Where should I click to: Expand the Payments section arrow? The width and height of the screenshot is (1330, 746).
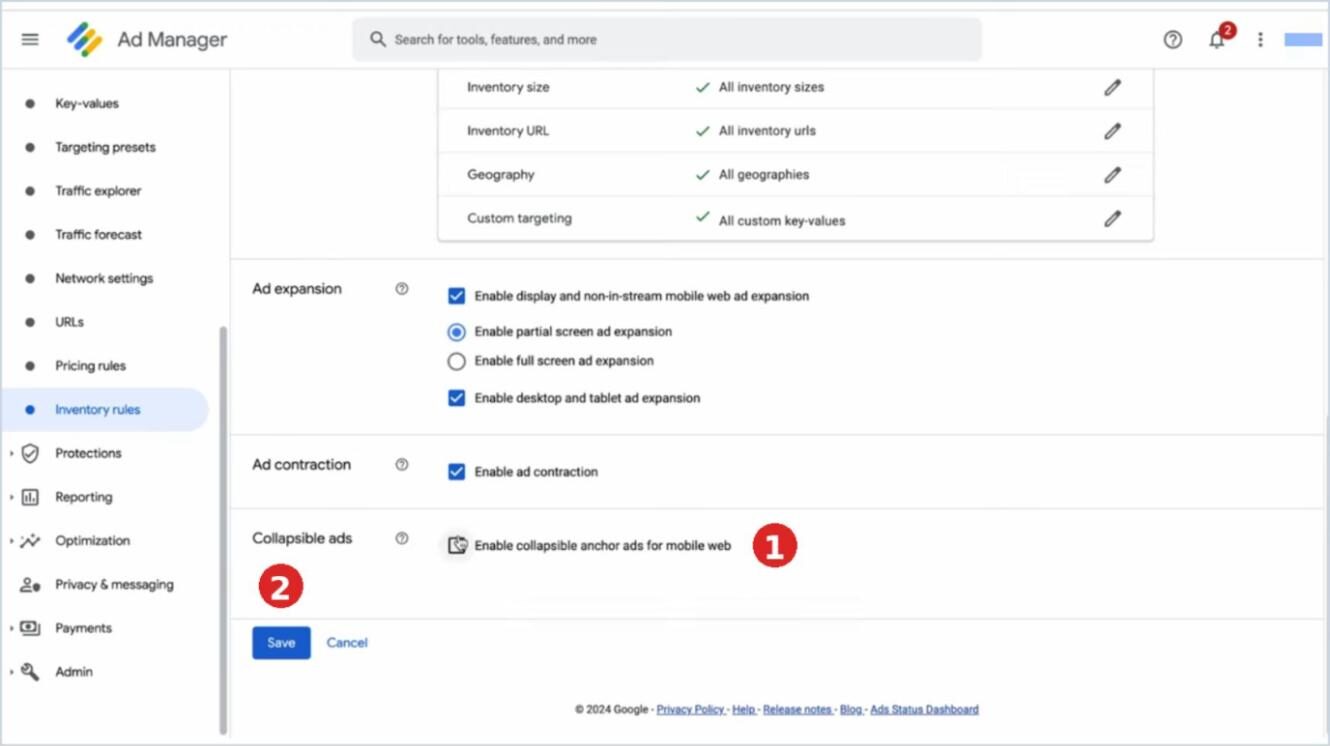tap(12, 628)
